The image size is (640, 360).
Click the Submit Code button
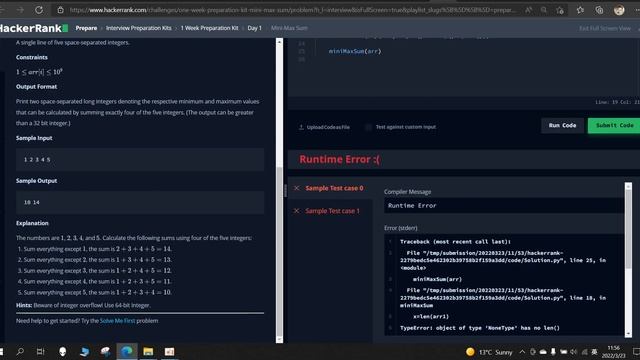point(614,126)
